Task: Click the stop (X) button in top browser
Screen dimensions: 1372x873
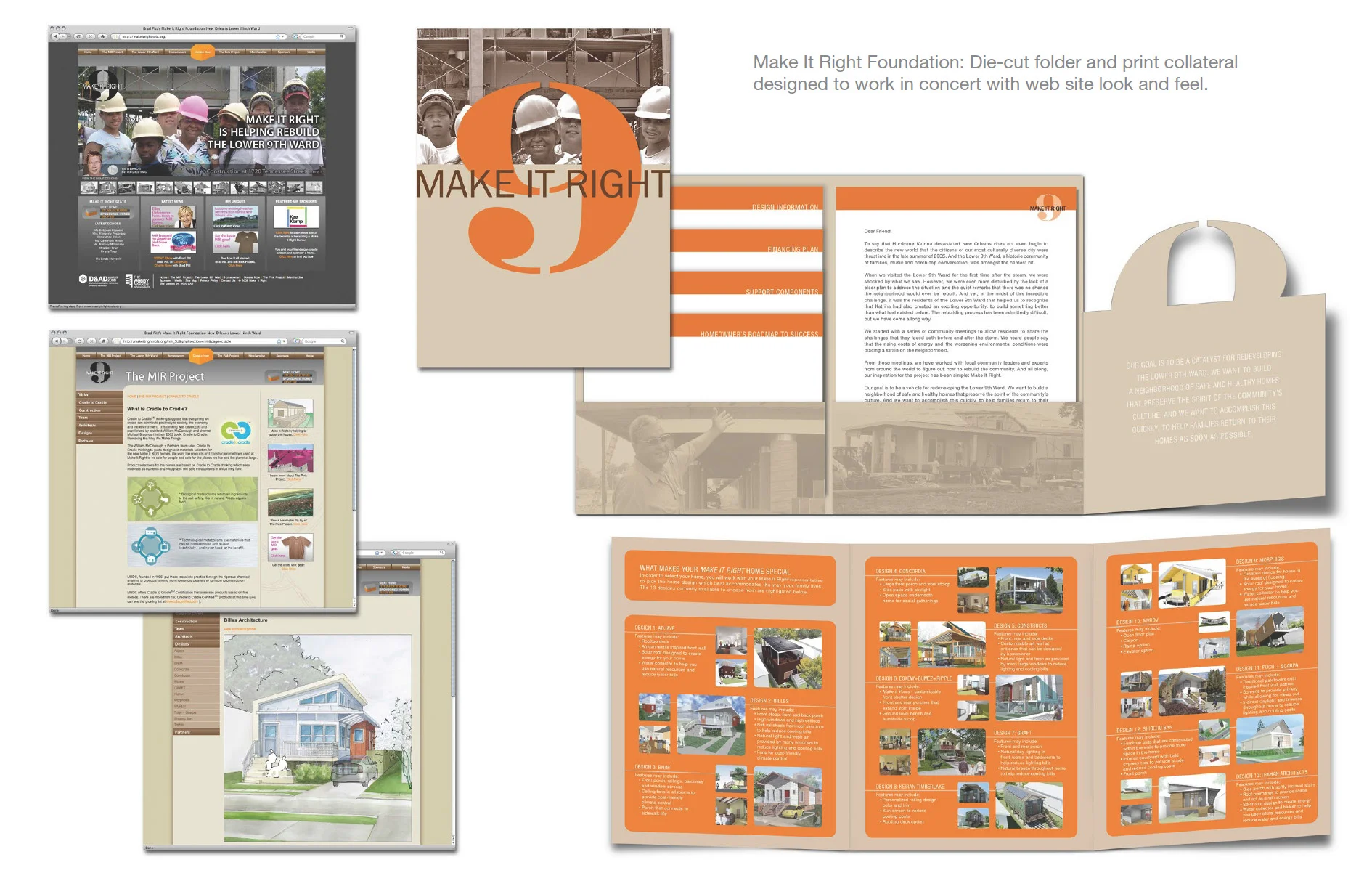Action: click(90, 36)
